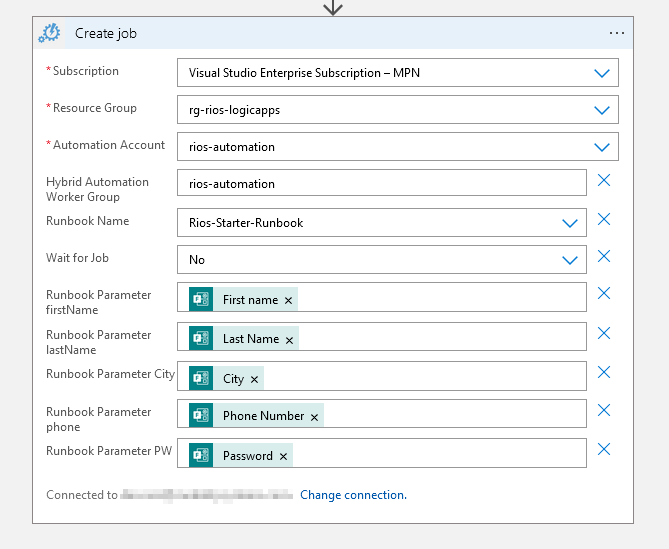Remove the Runbook Parameter phone field

(x=604, y=410)
